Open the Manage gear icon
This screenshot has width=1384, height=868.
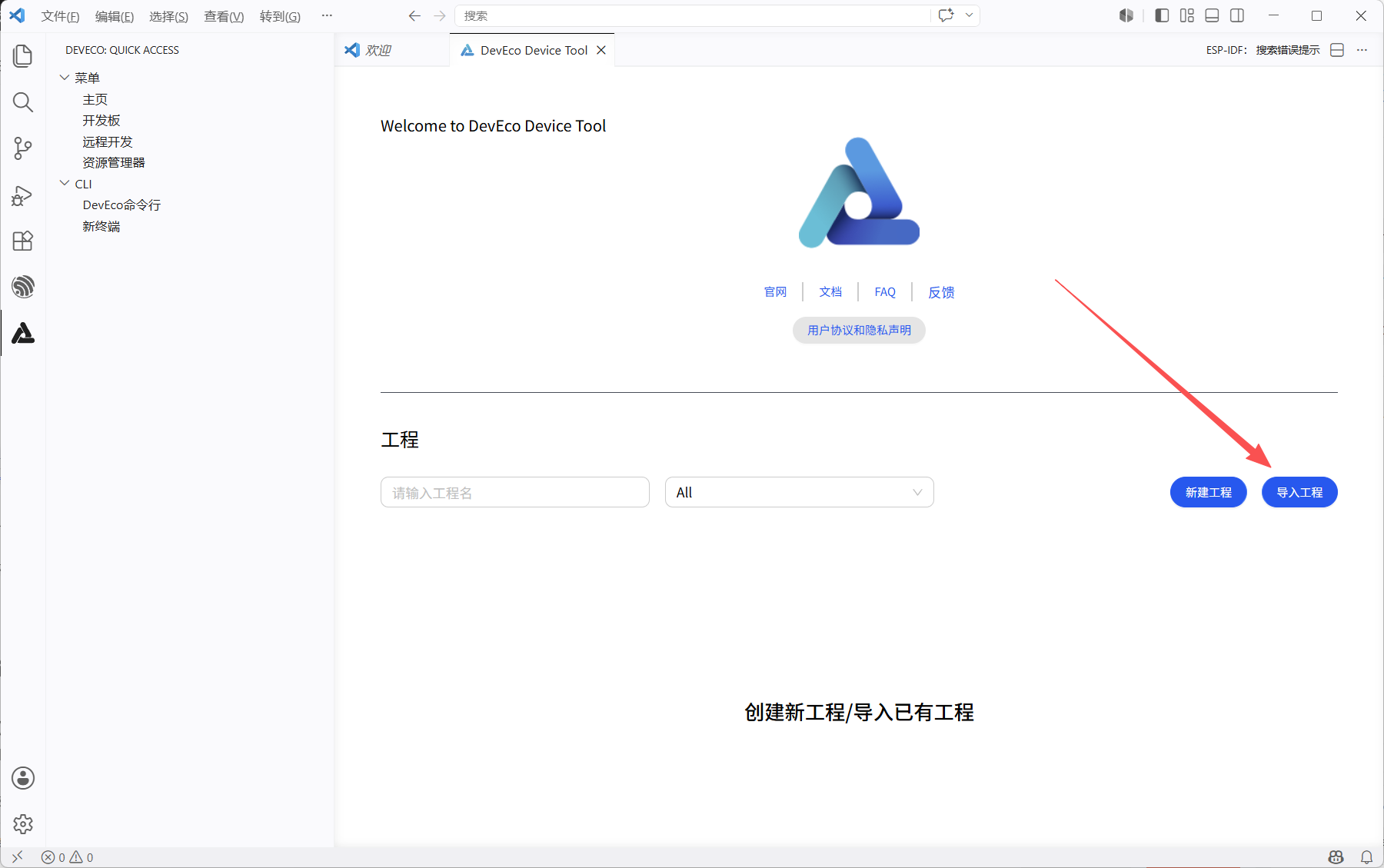pyautogui.click(x=23, y=824)
